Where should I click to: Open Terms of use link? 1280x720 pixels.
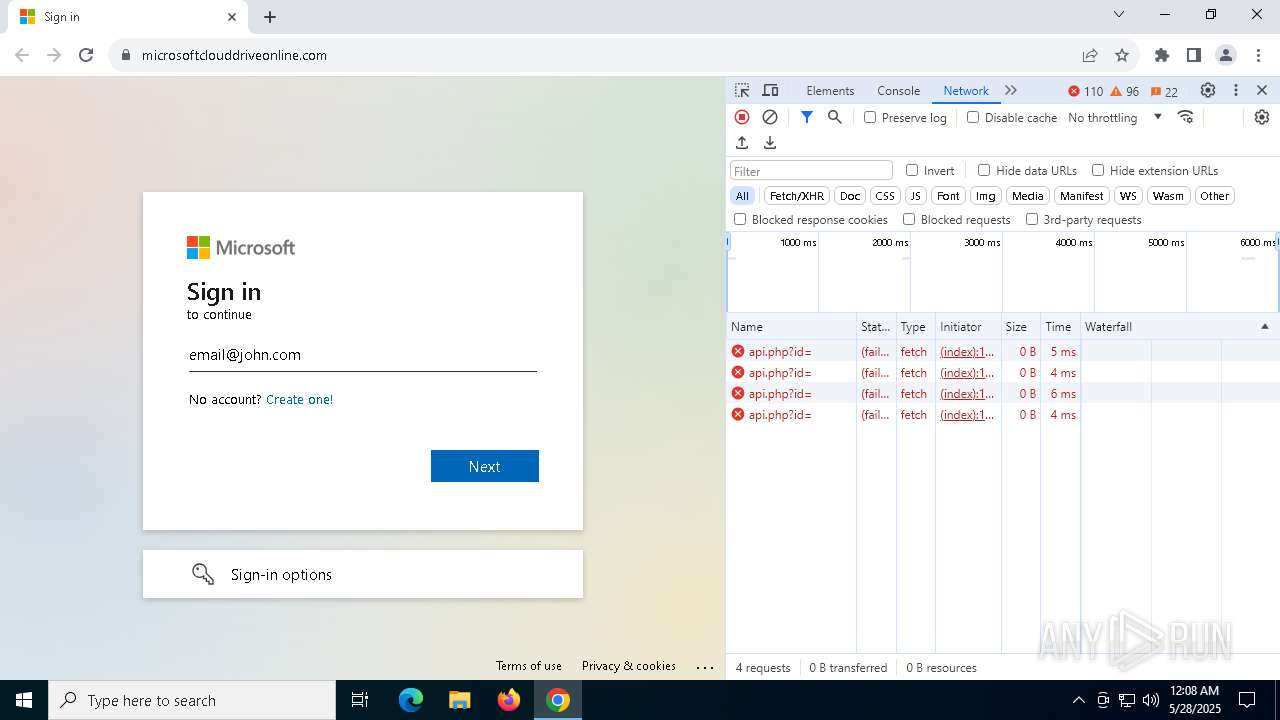[x=528, y=666]
